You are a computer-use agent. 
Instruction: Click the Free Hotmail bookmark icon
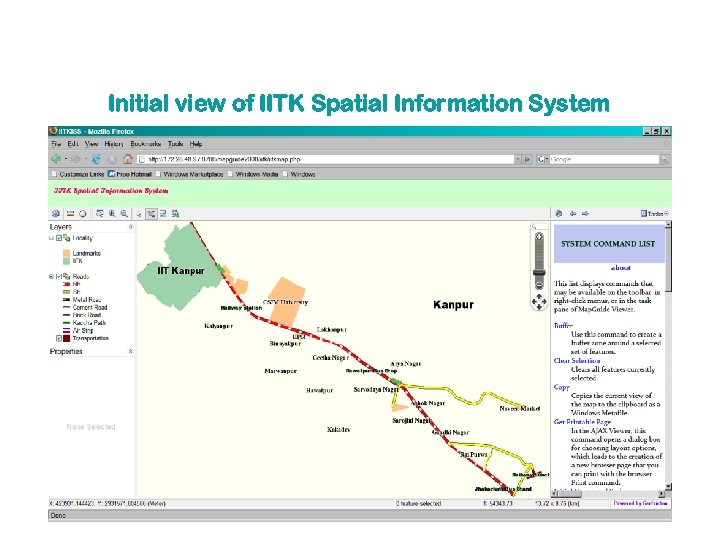pyautogui.click(x=111, y=174)
